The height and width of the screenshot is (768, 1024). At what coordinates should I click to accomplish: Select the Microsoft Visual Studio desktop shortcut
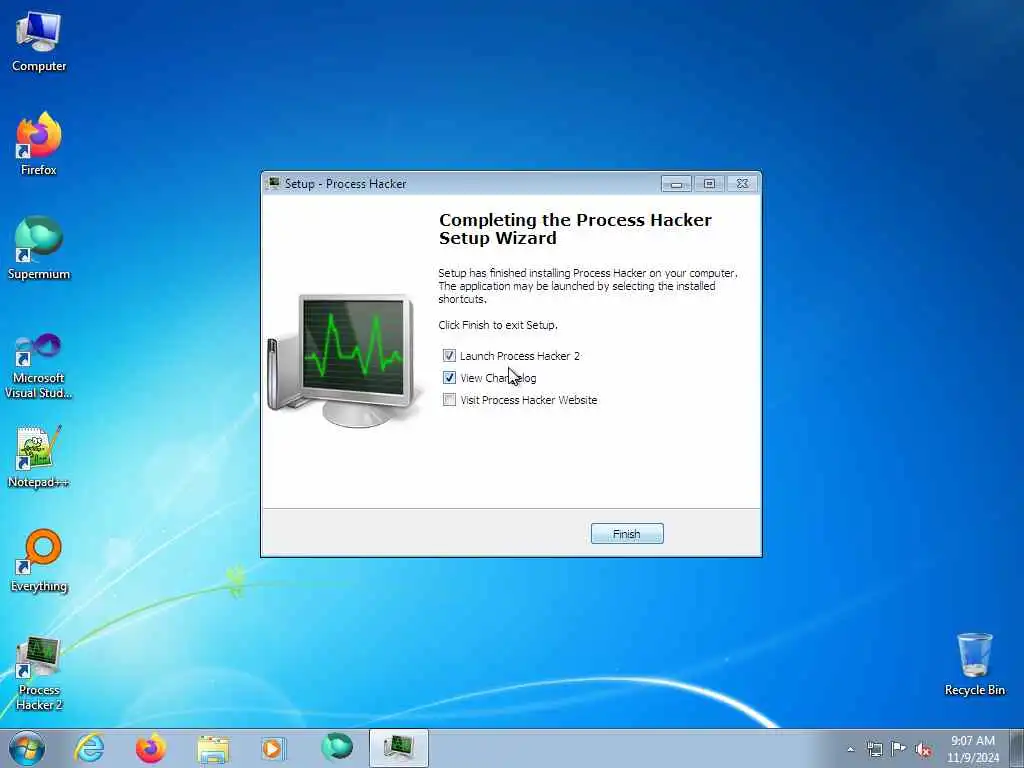(x=39, y=366)
